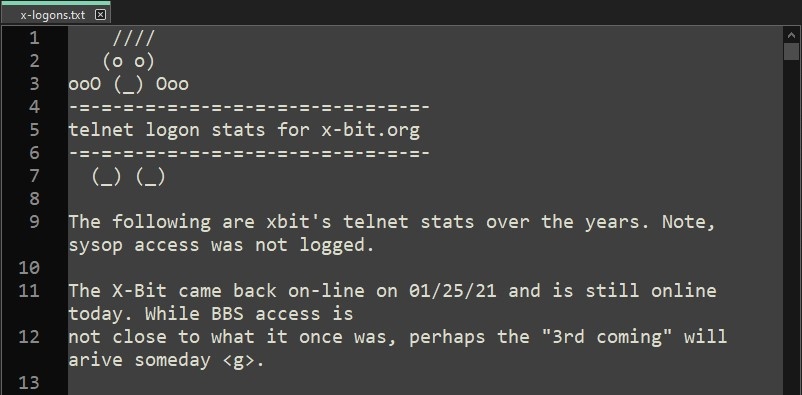Click the scrollbar up arrow
This screenshot has width=802, height=395.
click(790, 35)
